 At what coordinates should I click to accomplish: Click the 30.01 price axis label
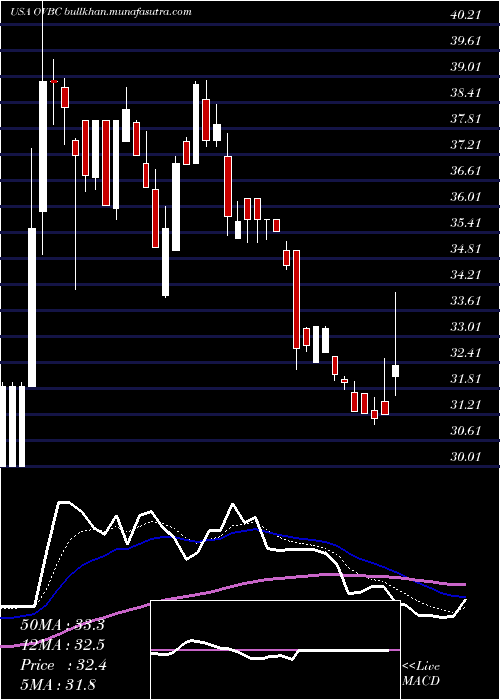(467, 457)
